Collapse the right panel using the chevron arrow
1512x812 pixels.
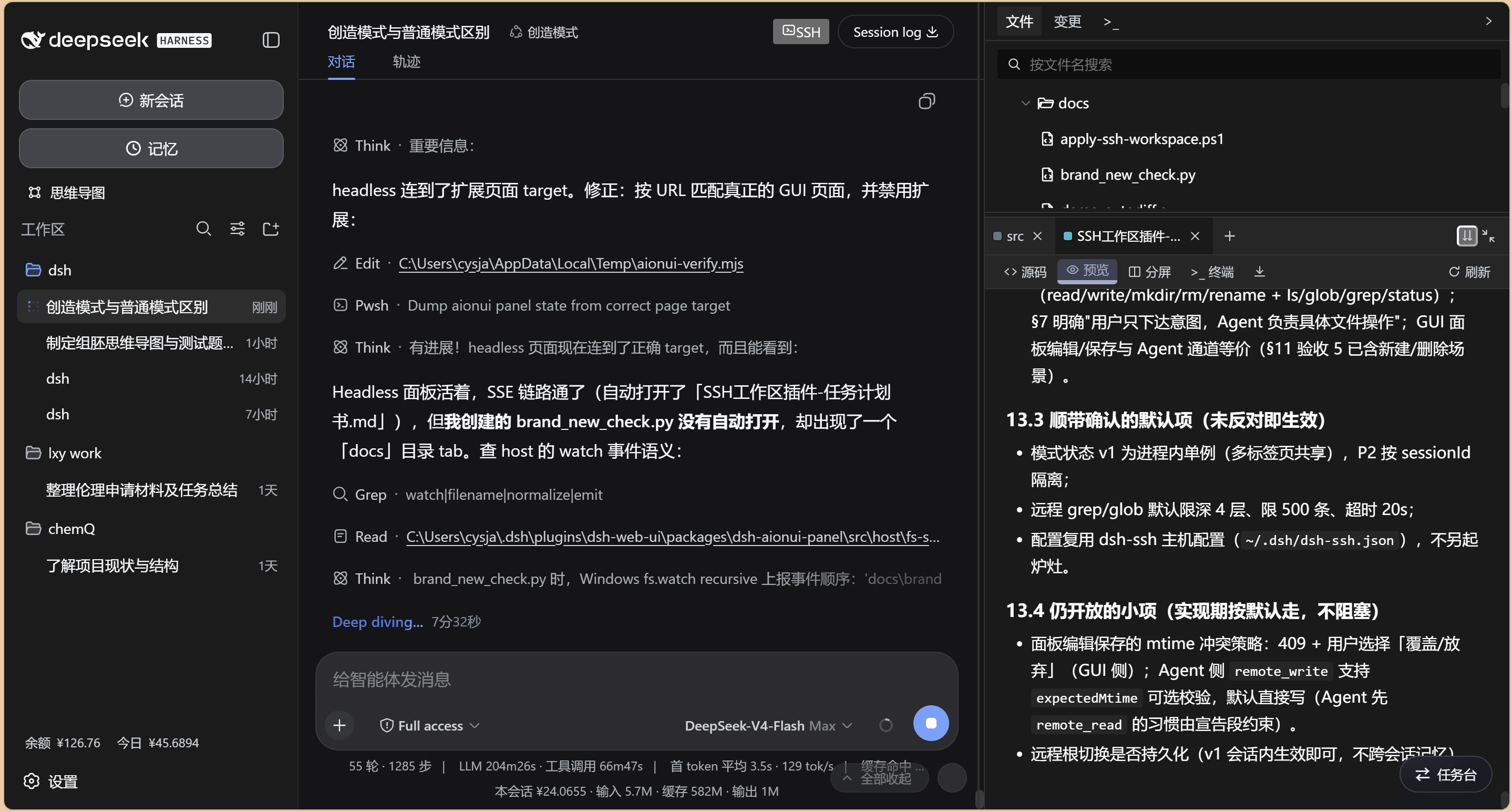coord(1488,21)
